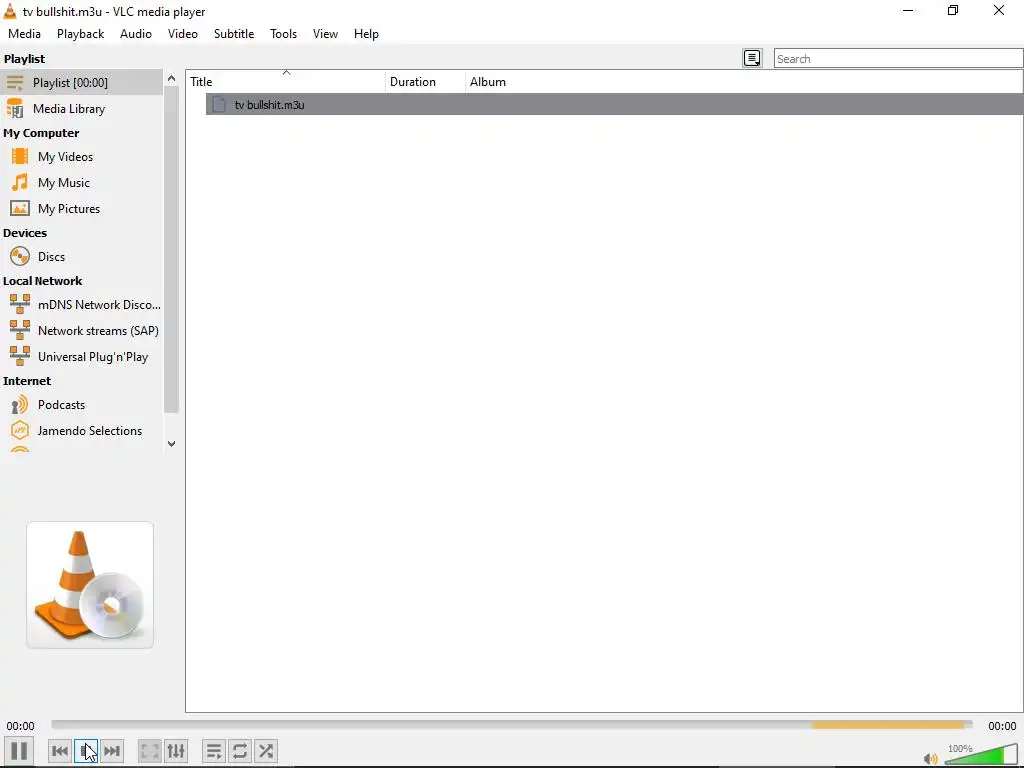Mute audio via speaker icon
The height and width of the screenshot is (768, 1024).
931,759
